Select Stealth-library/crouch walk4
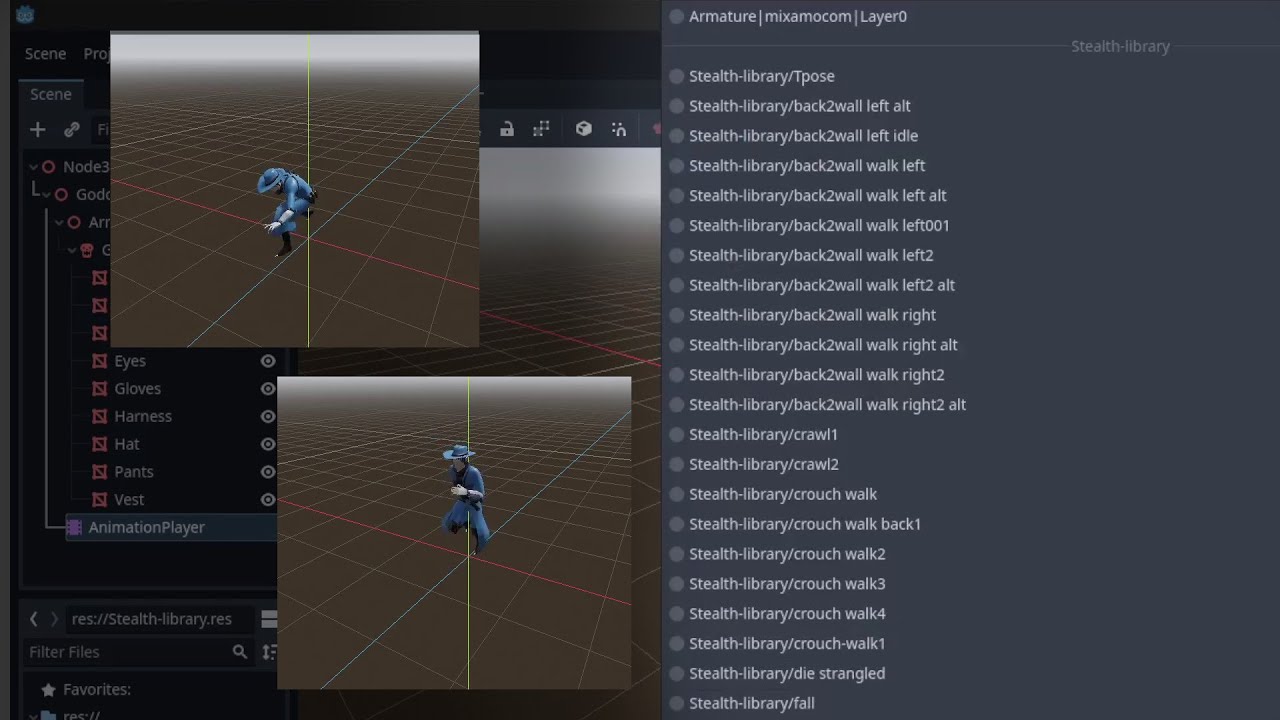Screen dimensions: 1280x720 click(787, 614)
